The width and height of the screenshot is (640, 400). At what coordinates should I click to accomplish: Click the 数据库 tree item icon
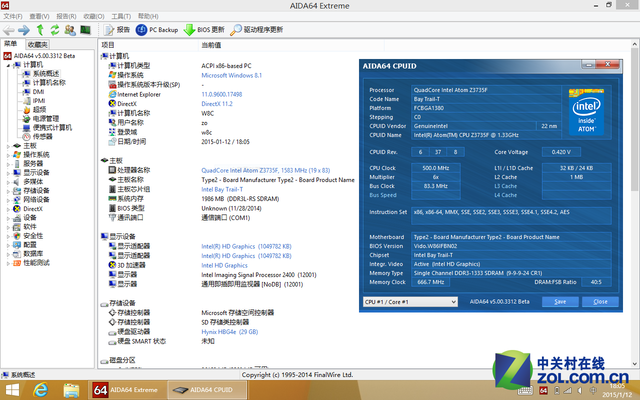pyautogui.click(x=17, y=254)
